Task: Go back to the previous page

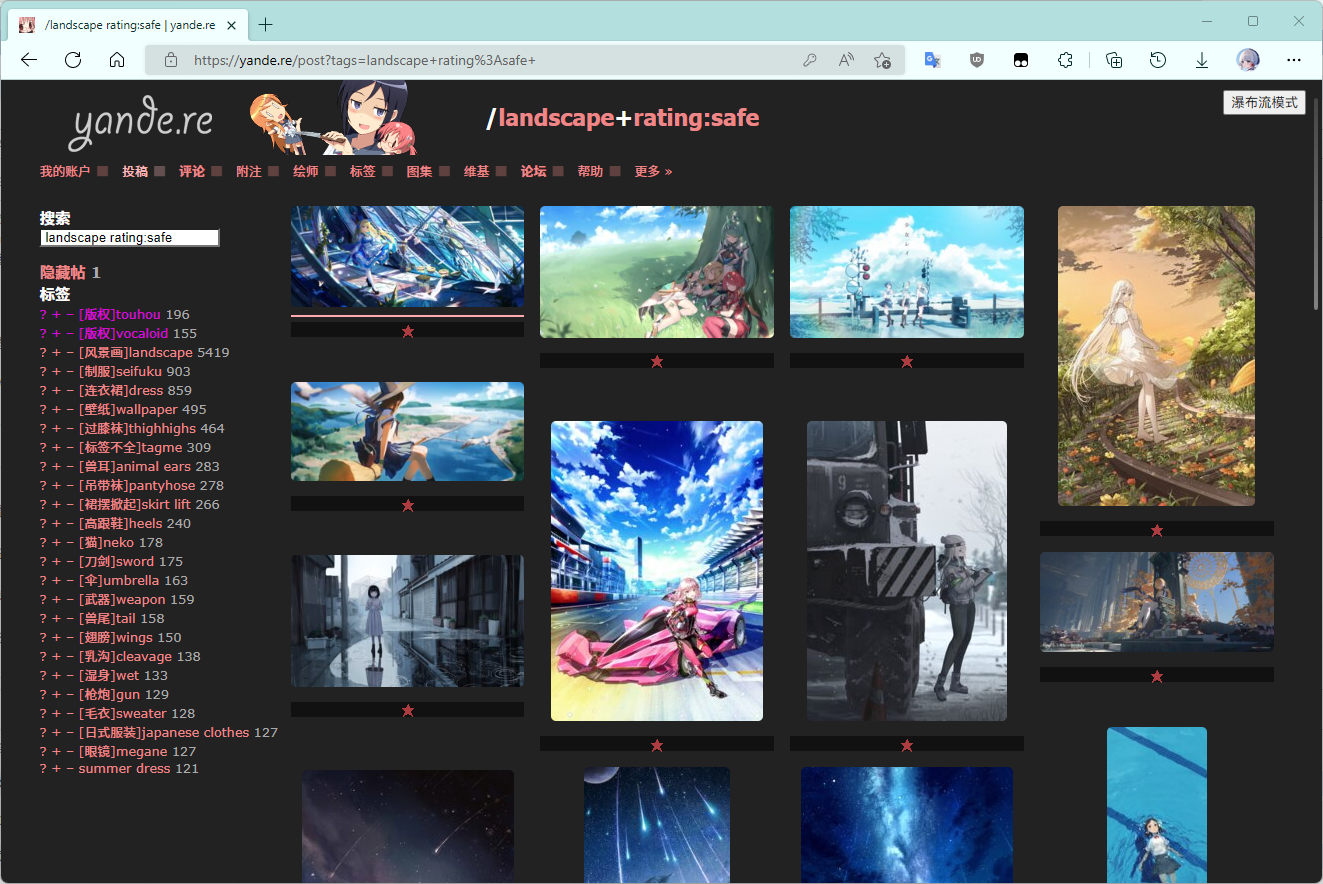Action: click(29, 60)
